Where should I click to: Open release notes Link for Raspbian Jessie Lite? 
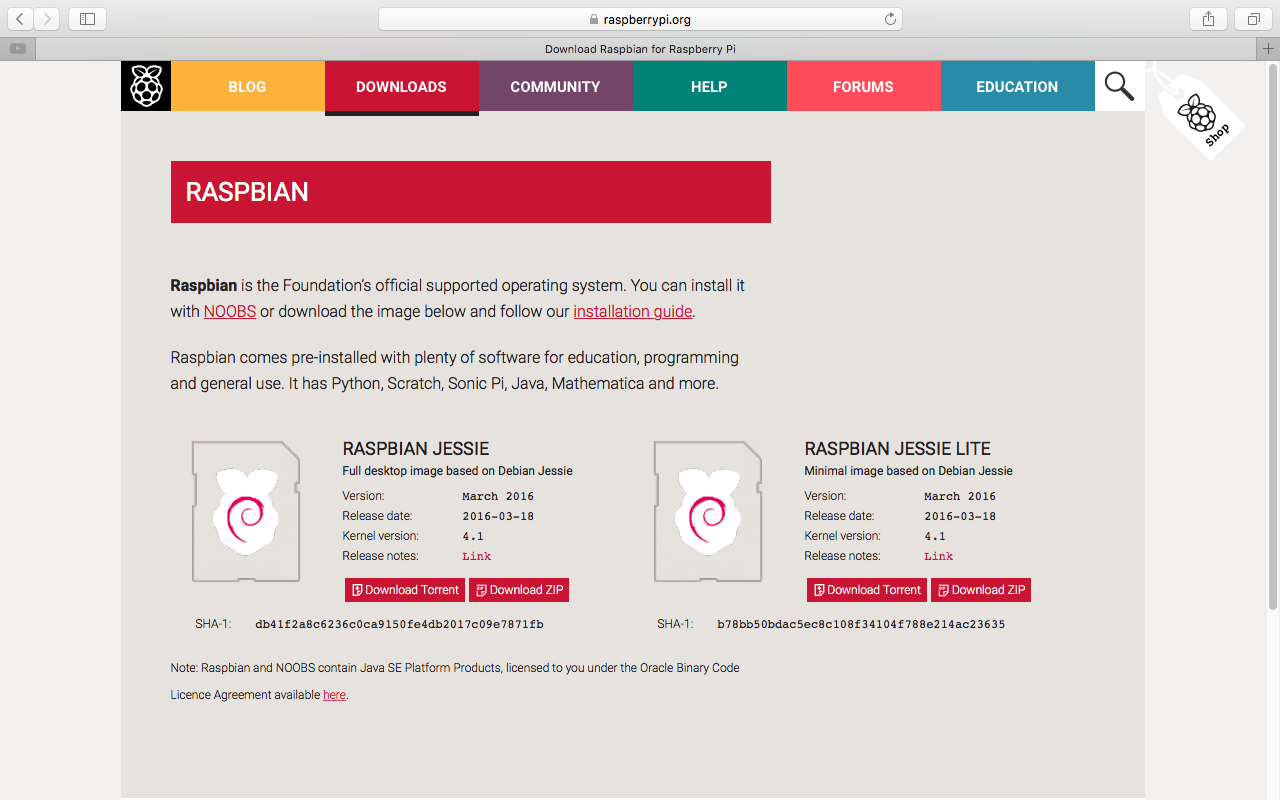click(x=939, y=556)
